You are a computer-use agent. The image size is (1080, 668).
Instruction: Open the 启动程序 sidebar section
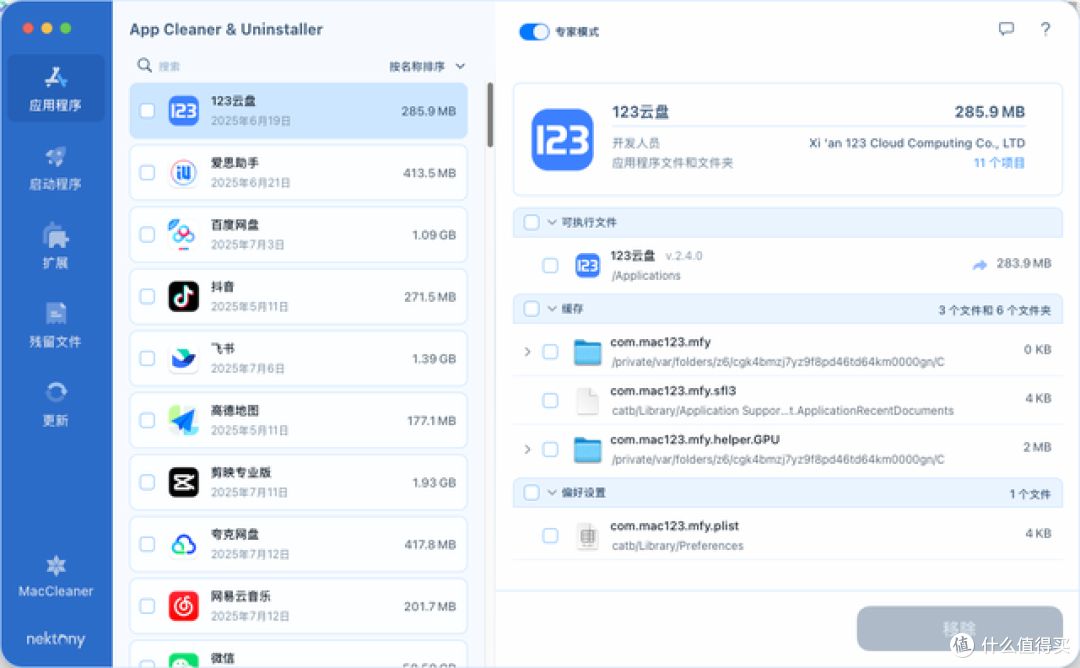point(56,168)
